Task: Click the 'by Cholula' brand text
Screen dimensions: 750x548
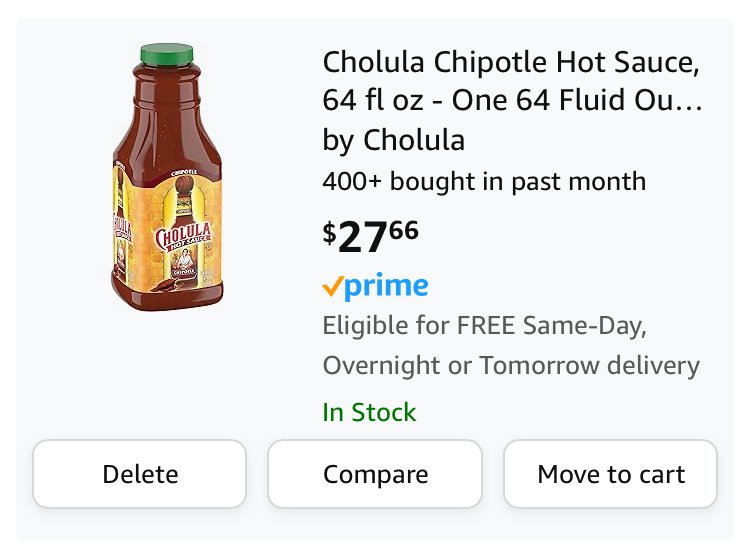Action: (x=394, y=140)
